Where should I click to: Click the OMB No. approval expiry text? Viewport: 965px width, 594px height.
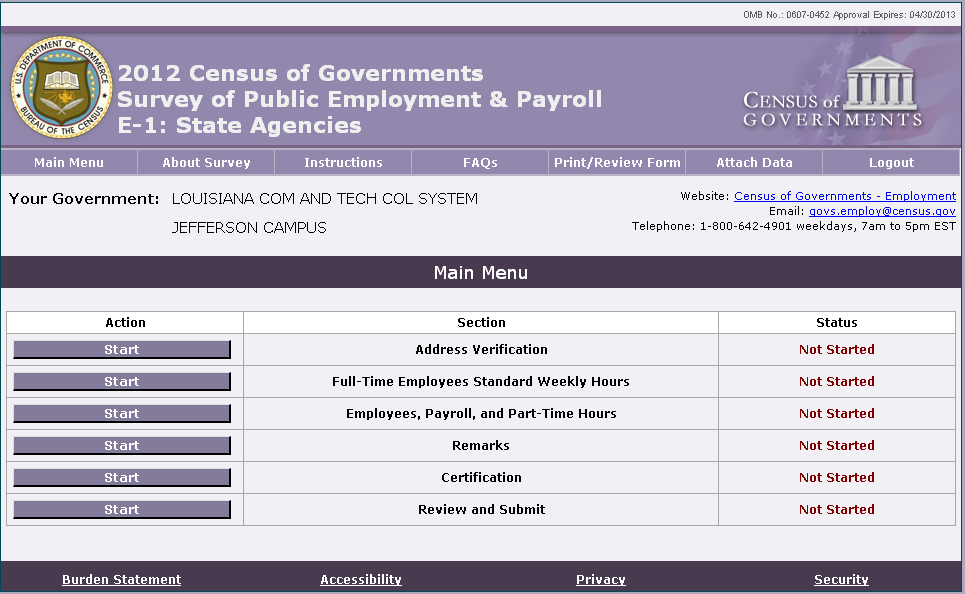click(x=849, y=15)
